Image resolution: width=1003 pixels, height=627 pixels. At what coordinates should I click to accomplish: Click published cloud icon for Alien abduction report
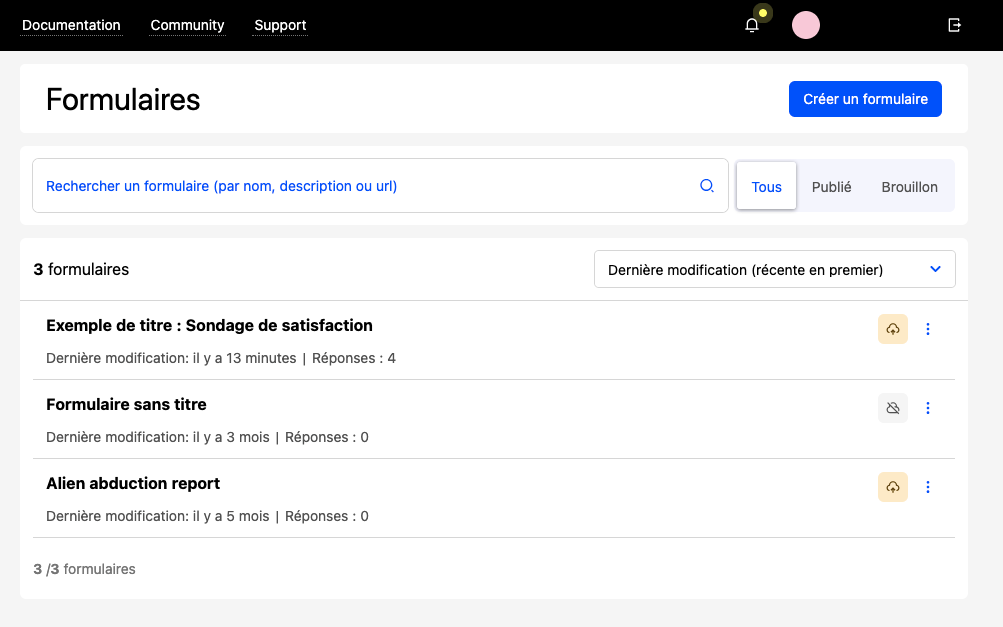pyautogui.click(x=892, y=487)
